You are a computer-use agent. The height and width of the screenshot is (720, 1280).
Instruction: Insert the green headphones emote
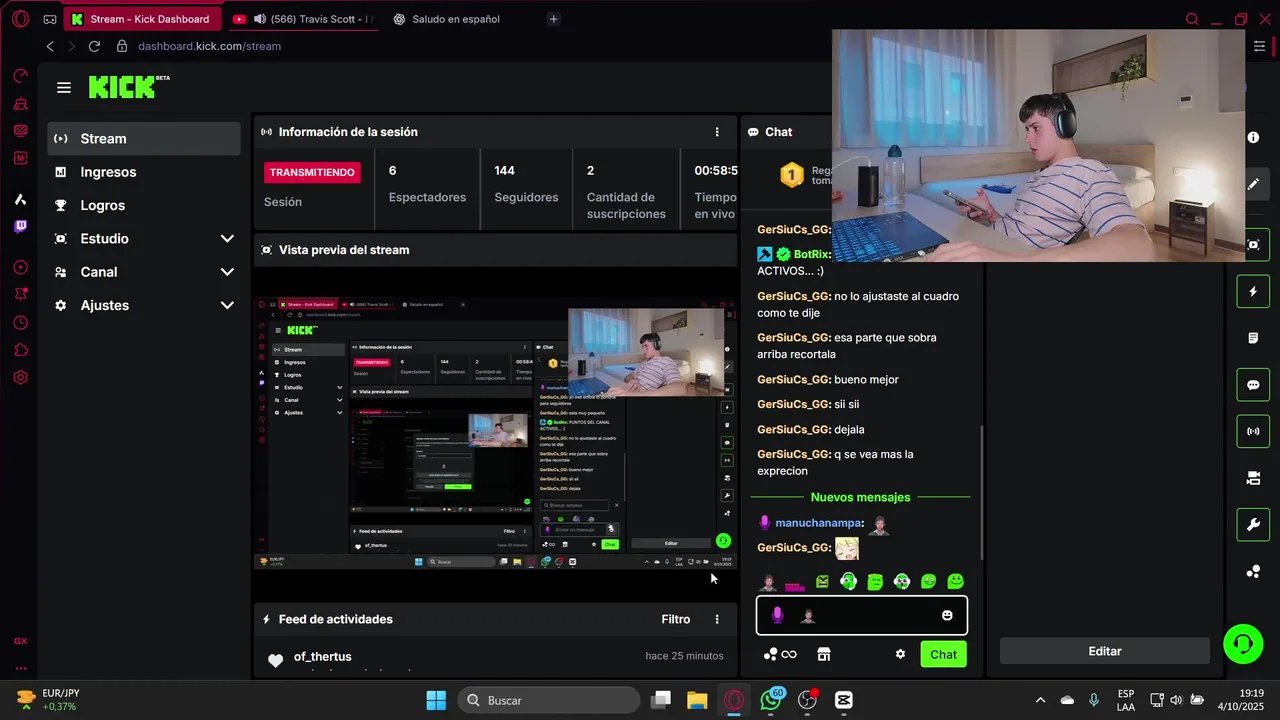[848, 581]
